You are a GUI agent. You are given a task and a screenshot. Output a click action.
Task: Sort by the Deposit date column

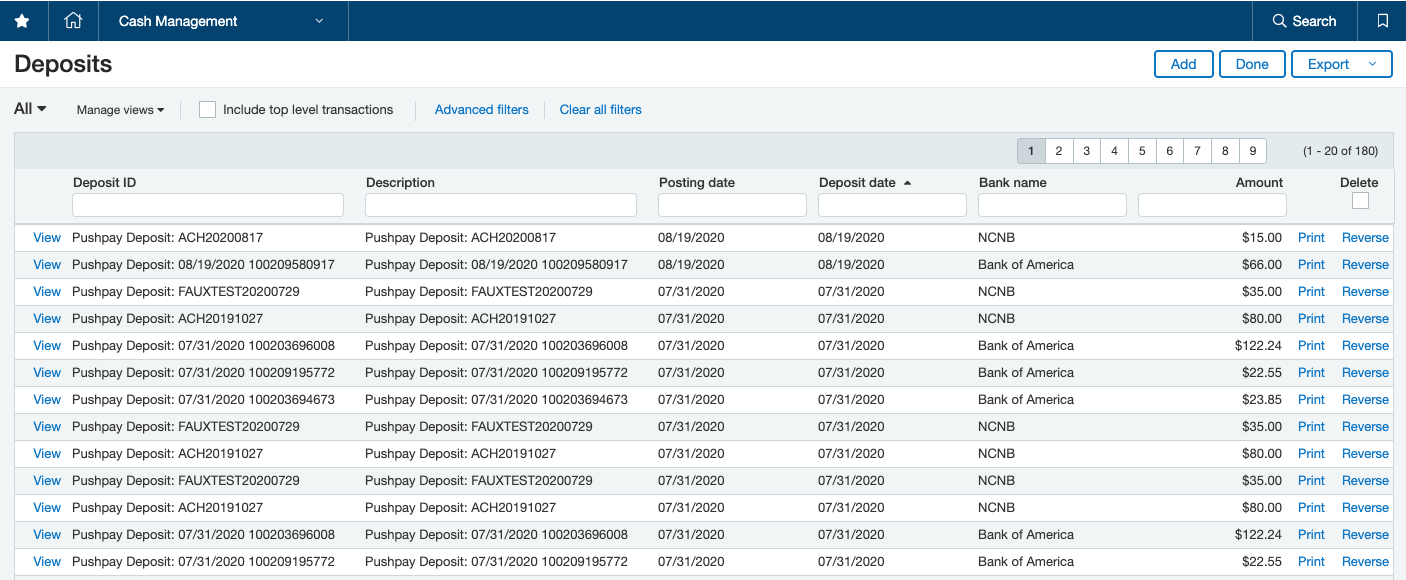point(857,182)
